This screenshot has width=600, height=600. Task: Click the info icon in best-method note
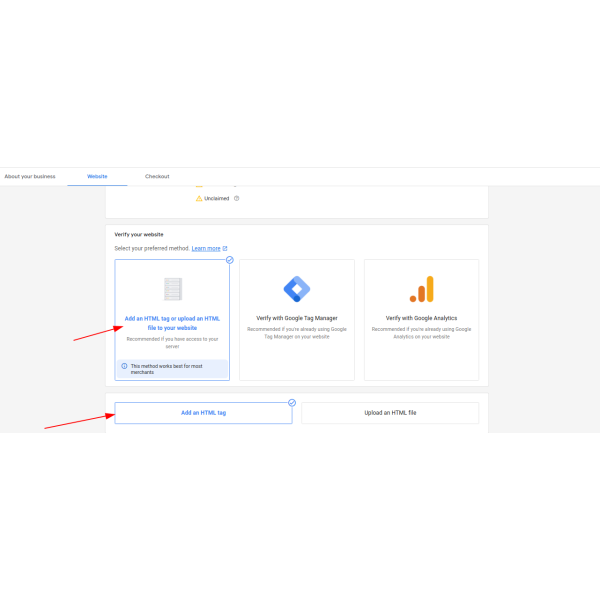tap(124, 366)
